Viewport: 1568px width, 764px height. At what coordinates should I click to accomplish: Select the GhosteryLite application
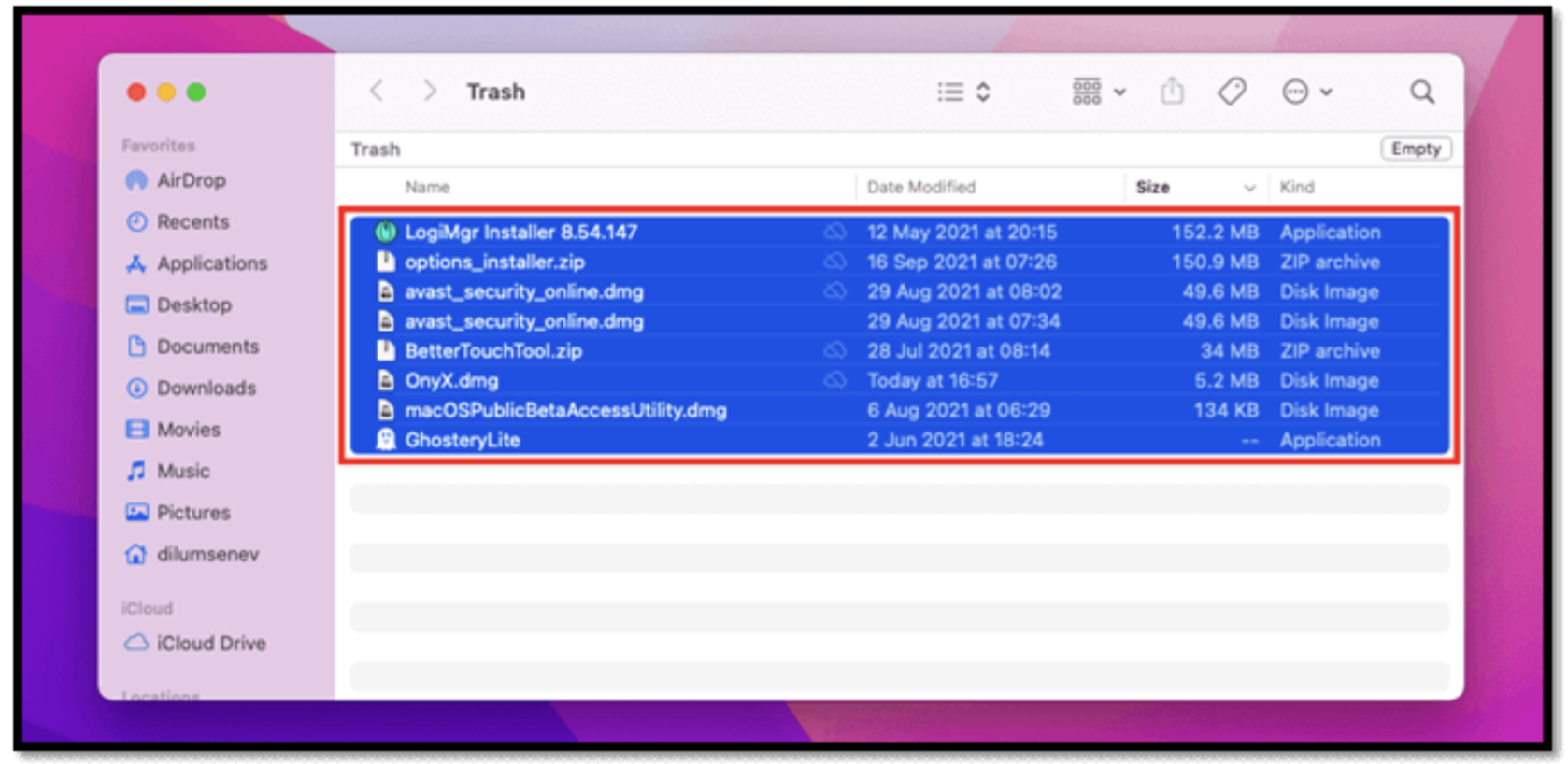coord(900,440)
